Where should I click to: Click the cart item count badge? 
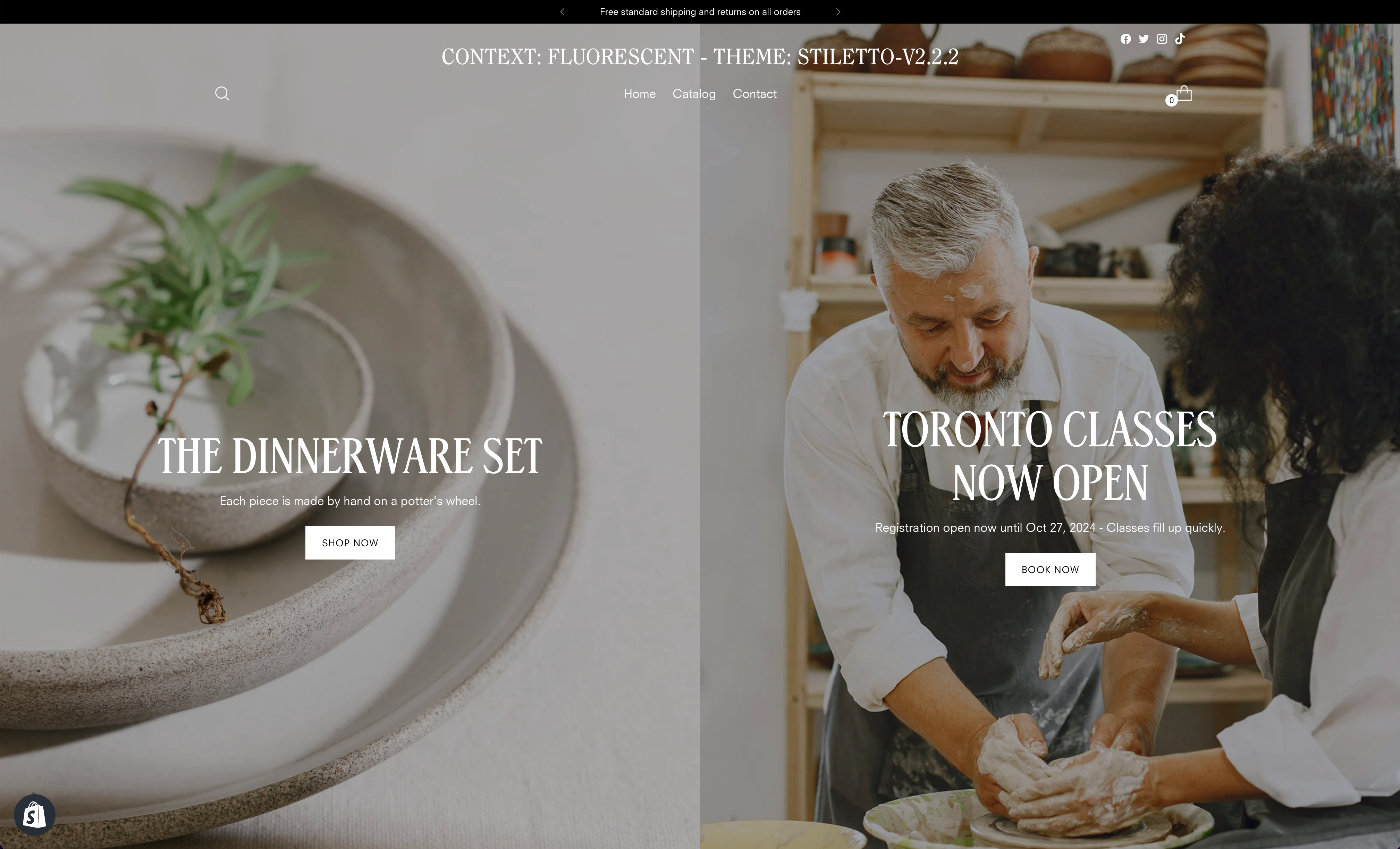[1171, 100]
